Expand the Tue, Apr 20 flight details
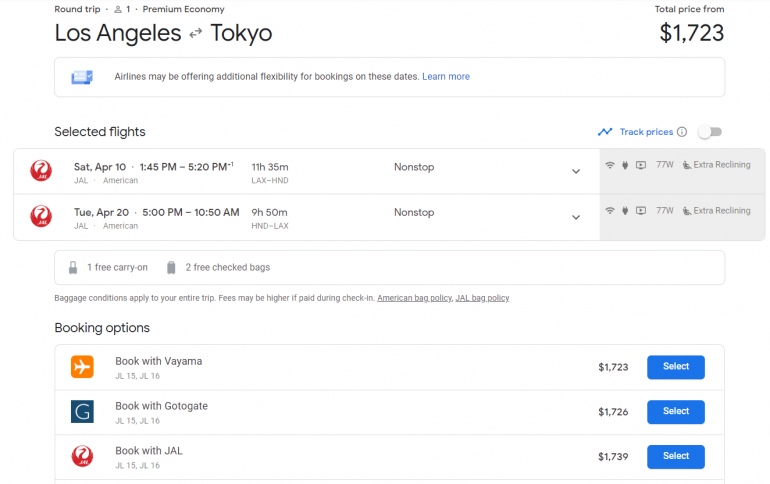 pyautogui.click(x=576, y=217)
